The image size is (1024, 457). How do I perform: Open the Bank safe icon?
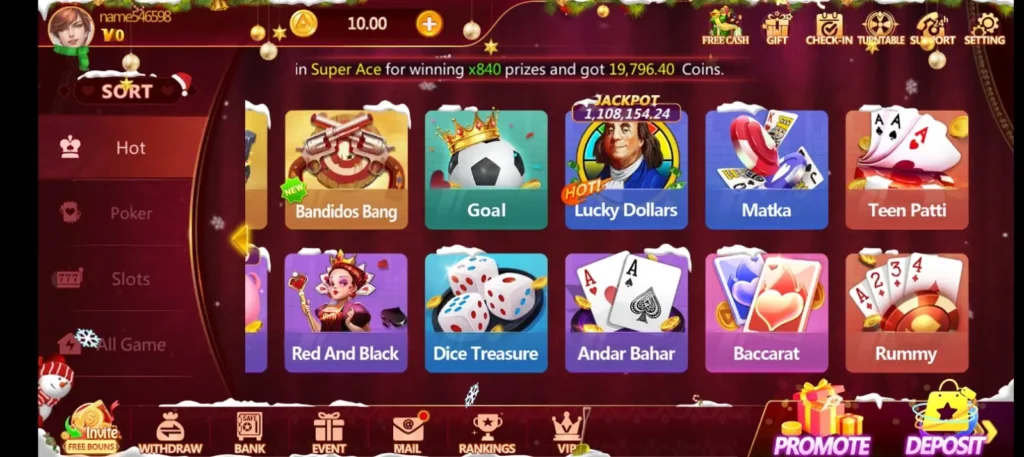(249, 433)
